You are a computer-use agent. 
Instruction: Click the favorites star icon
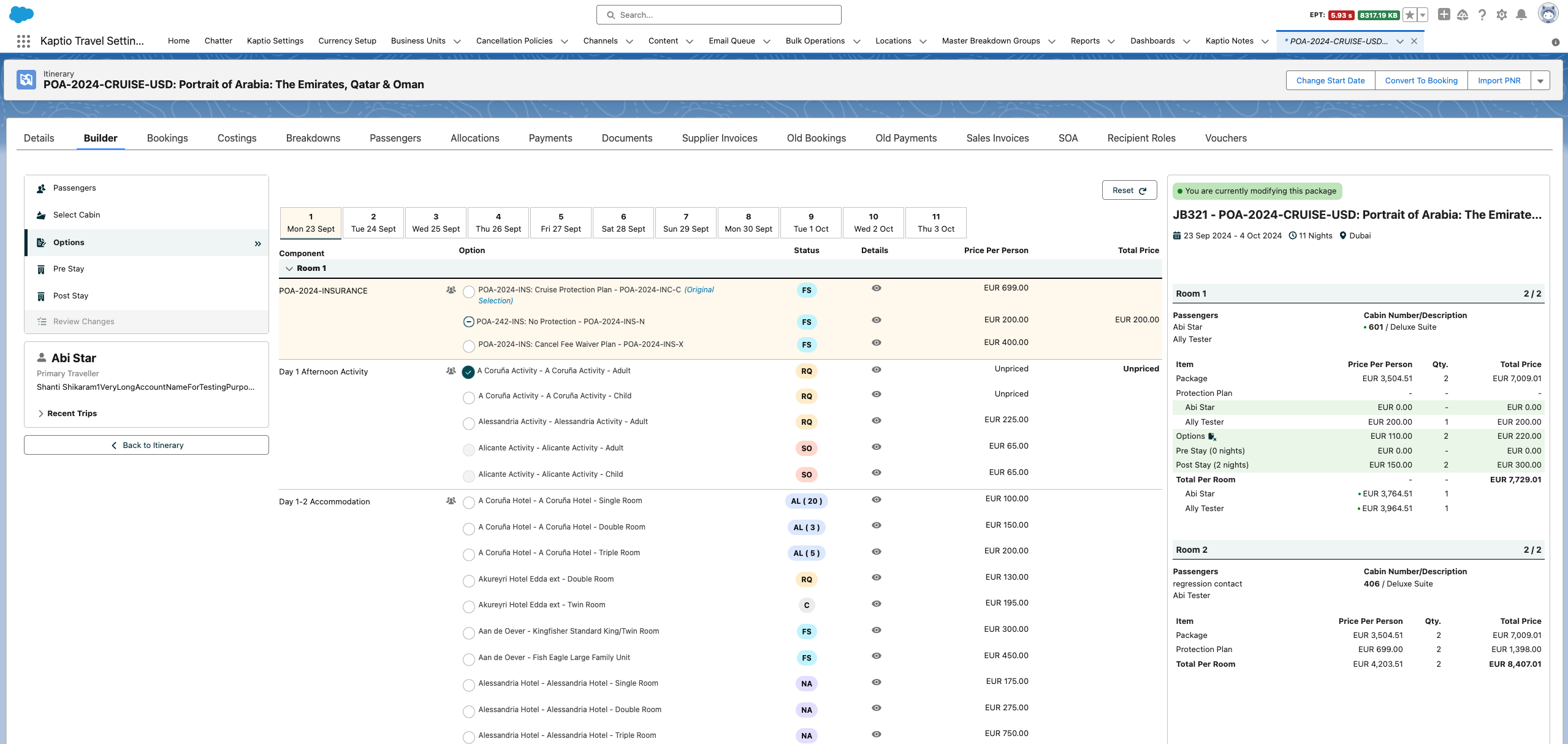pos(1409,15)
